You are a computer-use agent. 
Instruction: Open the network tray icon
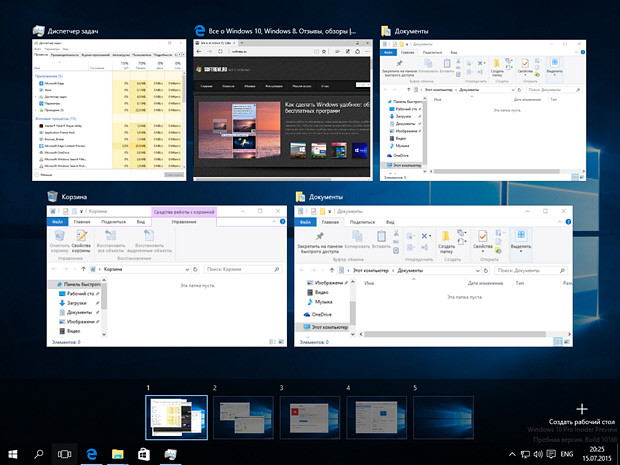pyautogui.click(x=525, y=454)
